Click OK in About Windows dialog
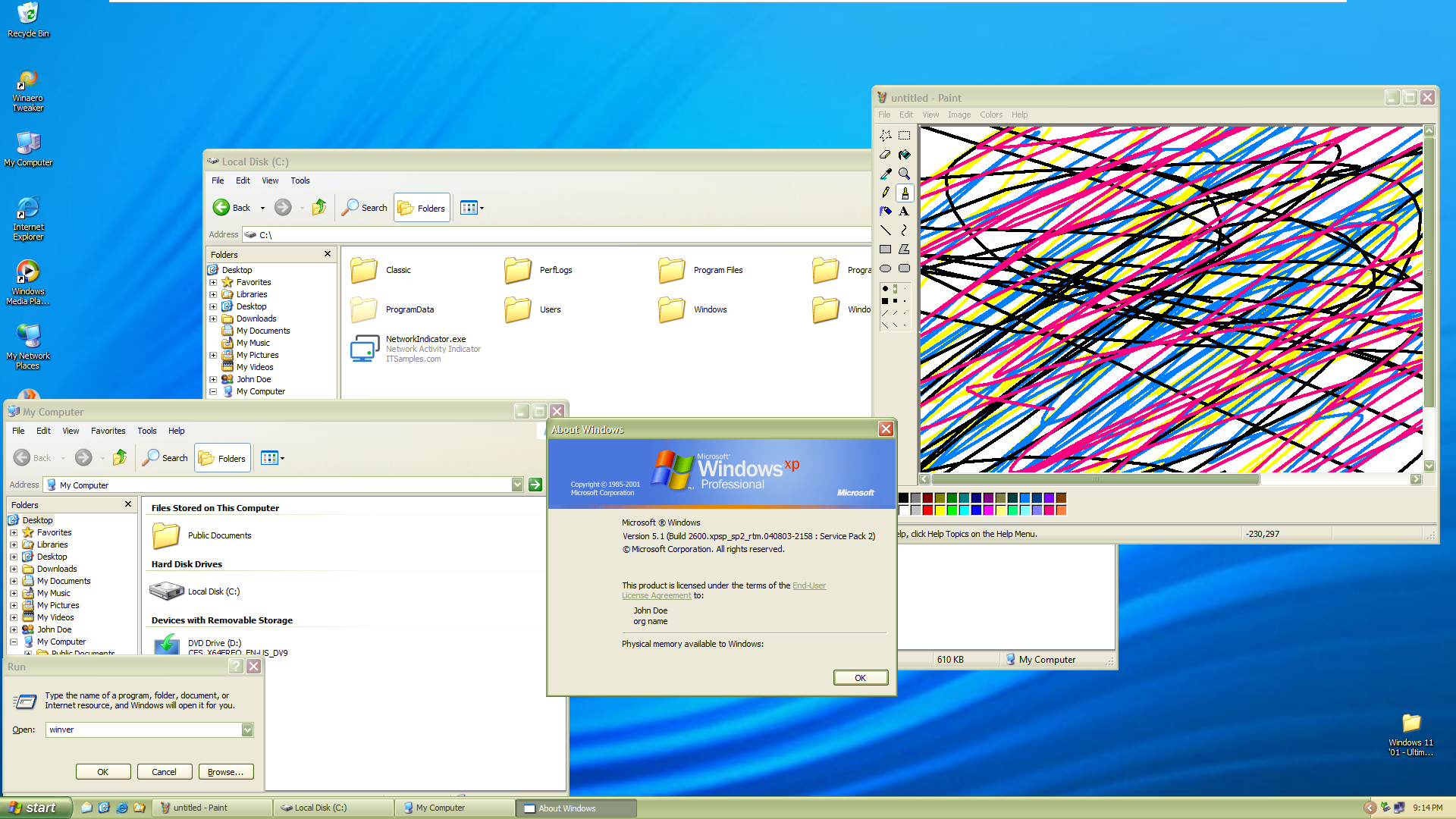 point(860,678)
